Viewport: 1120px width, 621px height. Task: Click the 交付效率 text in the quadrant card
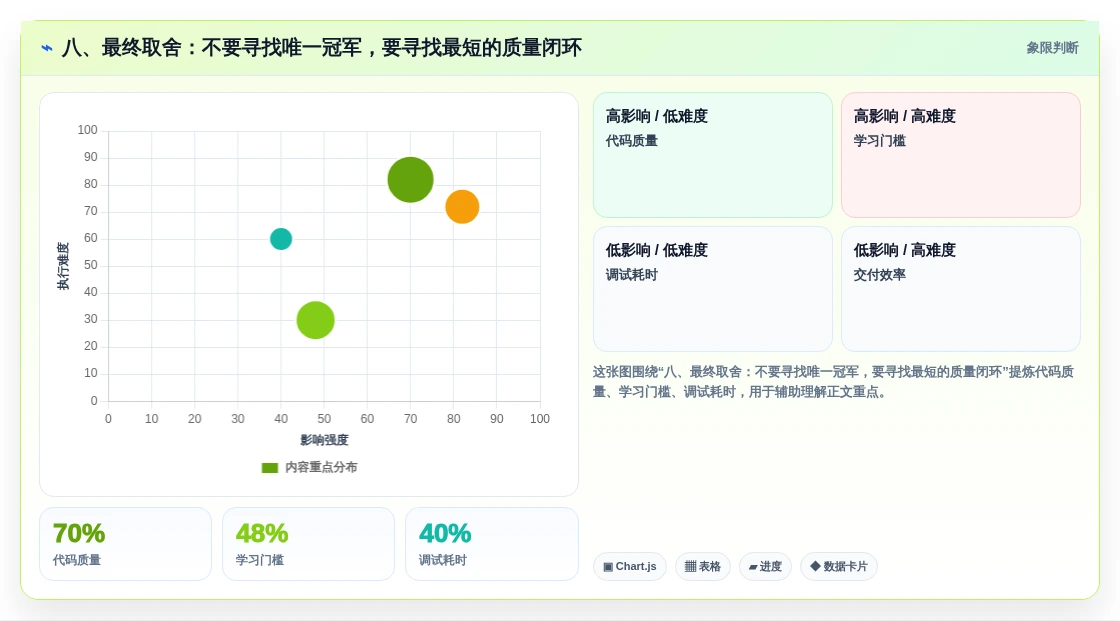pyautogui.click(x=879, y=274)
